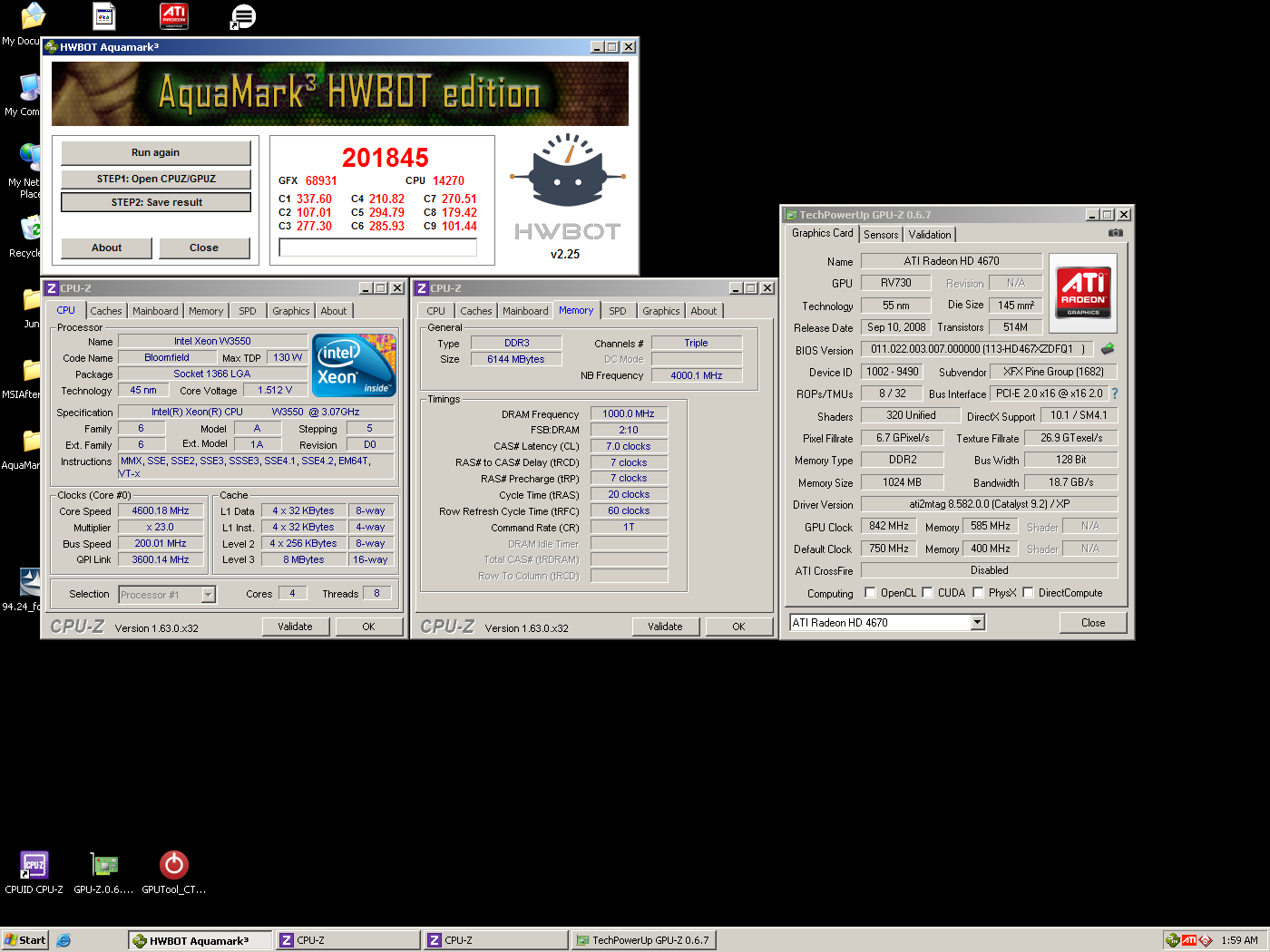Switch to Mainboard tab in left CPU-Z
The height and width of the screenshot is (952, 1270).
click(x=155, y=311)
